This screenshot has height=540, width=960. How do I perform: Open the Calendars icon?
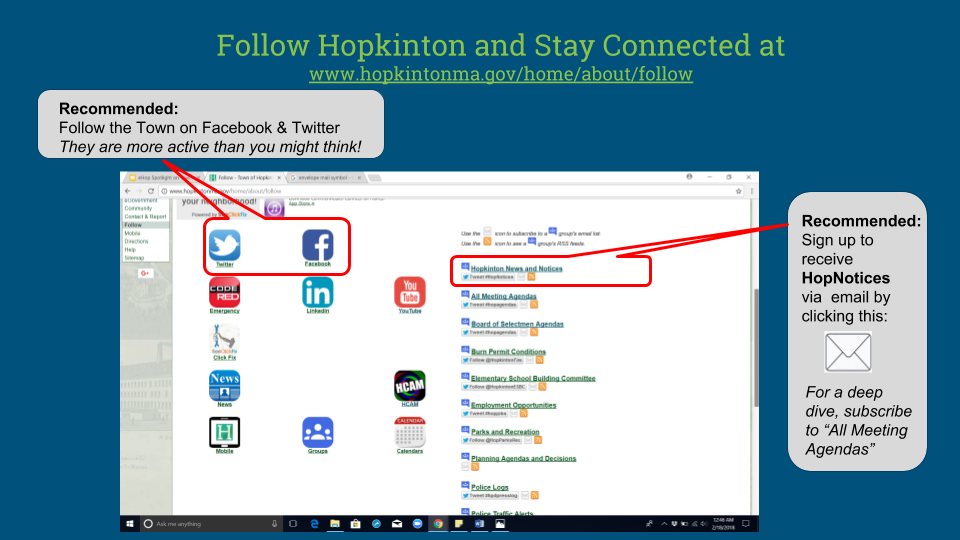[x=410, y=432]
